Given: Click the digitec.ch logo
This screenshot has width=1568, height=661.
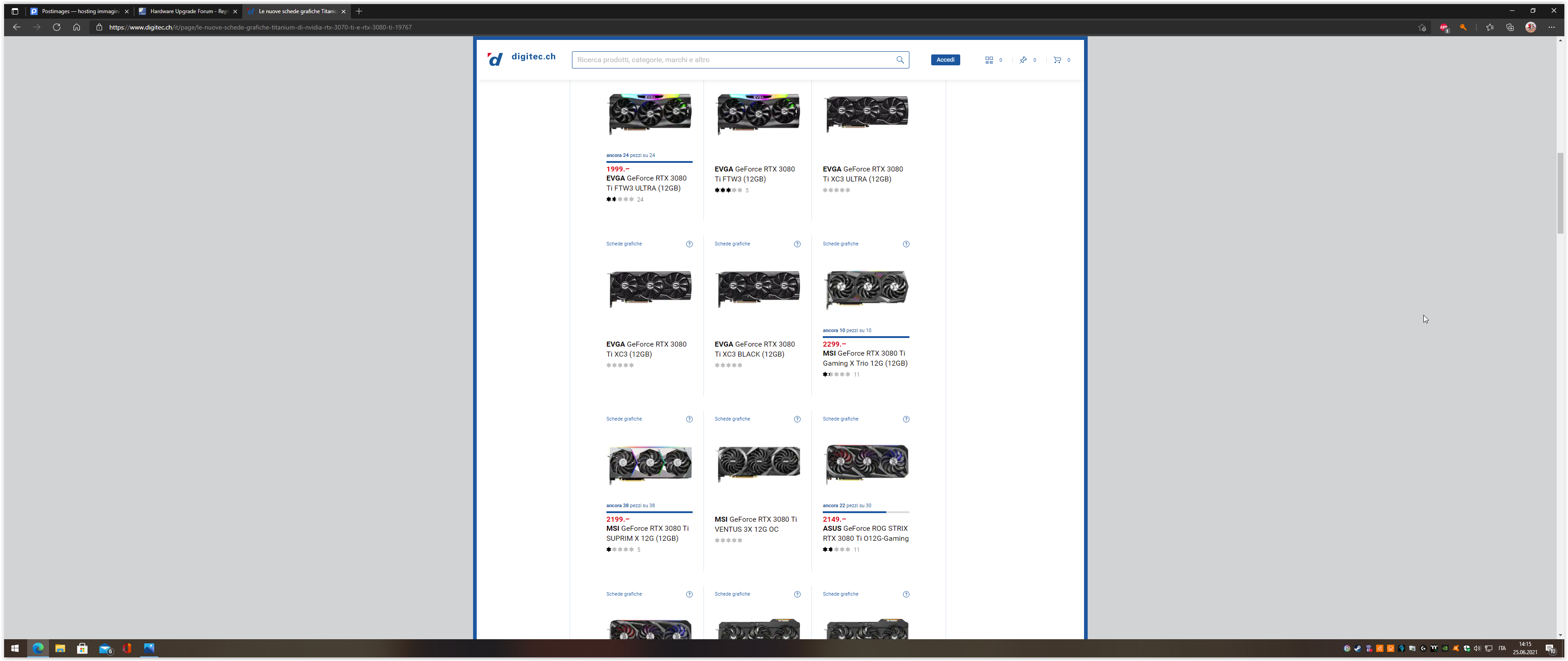Looking at the screenshot, I should click(521, 59).
